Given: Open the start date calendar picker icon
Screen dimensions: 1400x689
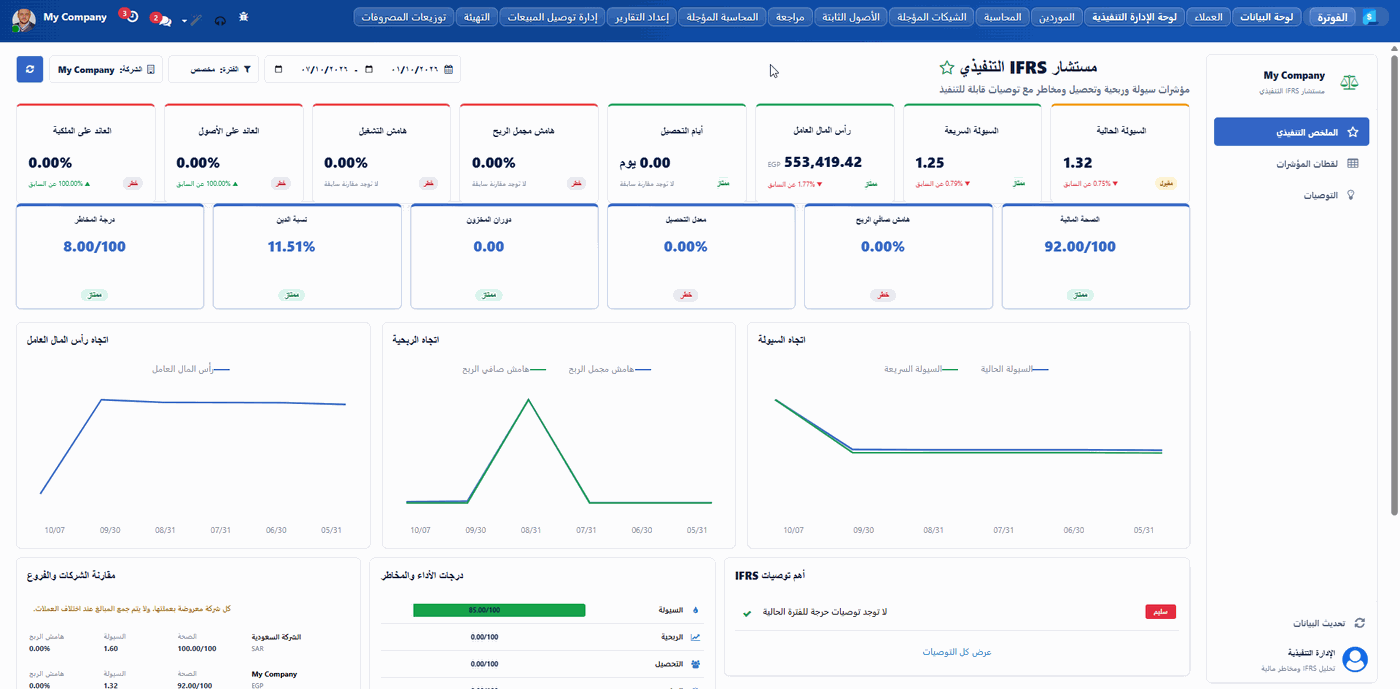Looking at the screenshot, I should [369, 69].
